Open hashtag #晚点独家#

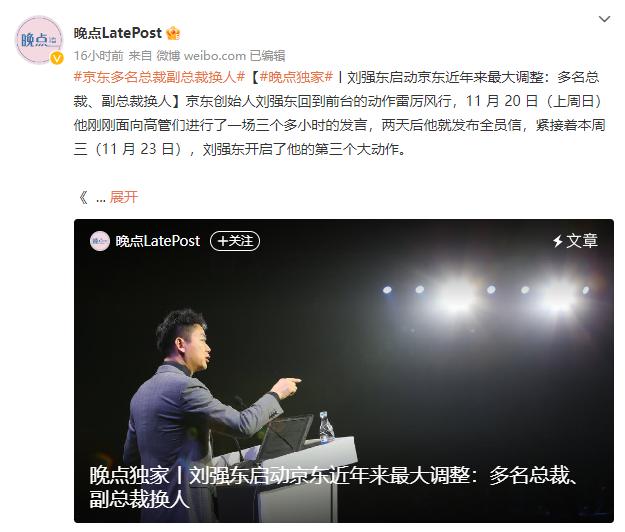(296, 77)
